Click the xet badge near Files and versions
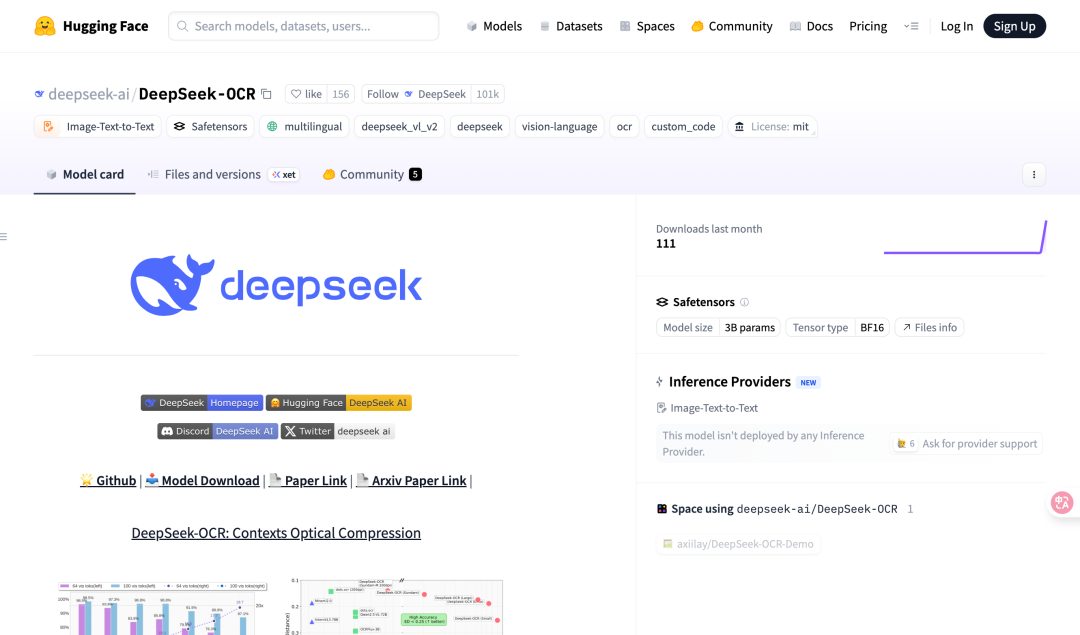 point(283,174)
